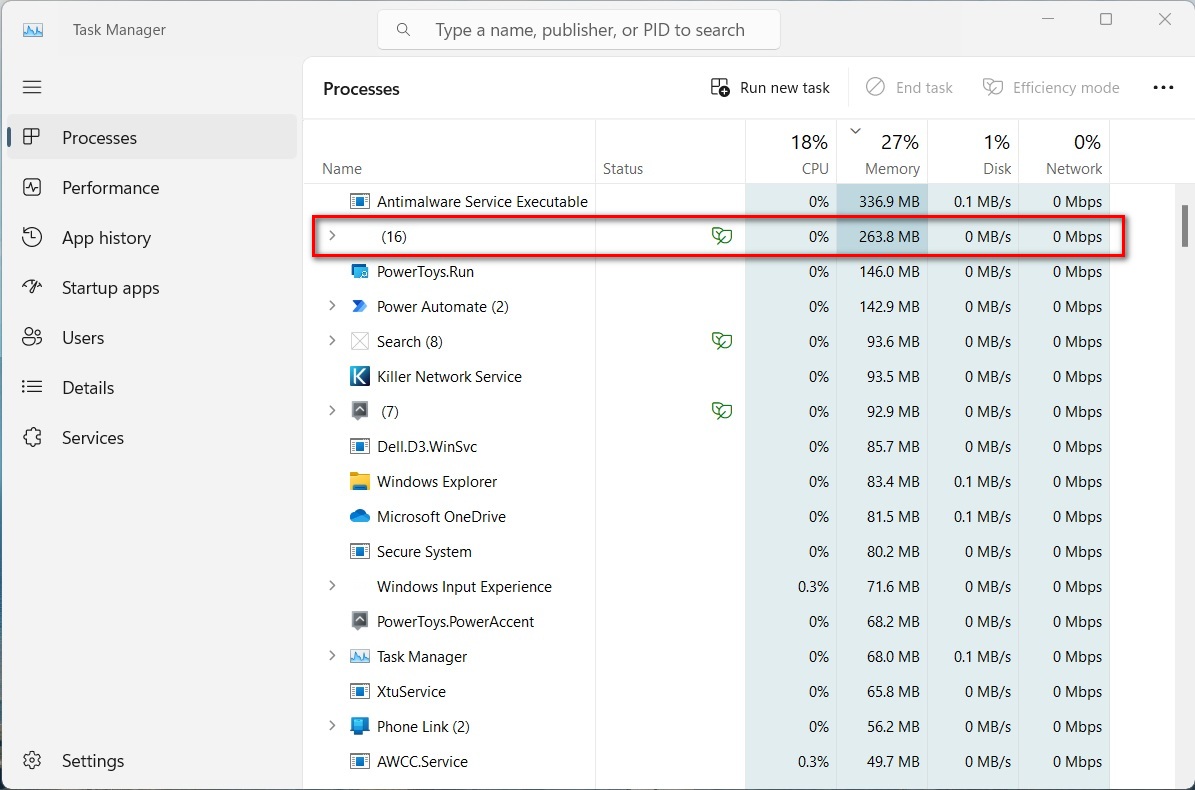
Task: View the Services section
Action: (93, 437)
